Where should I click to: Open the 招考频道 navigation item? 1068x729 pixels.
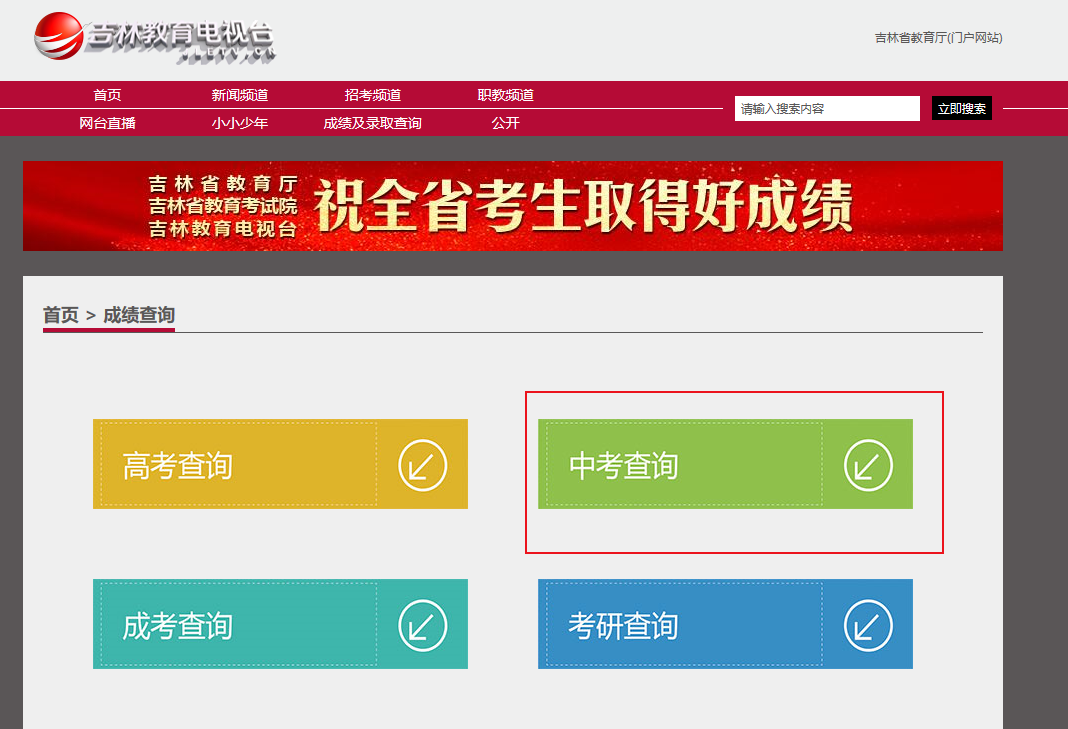click(373, 95)
